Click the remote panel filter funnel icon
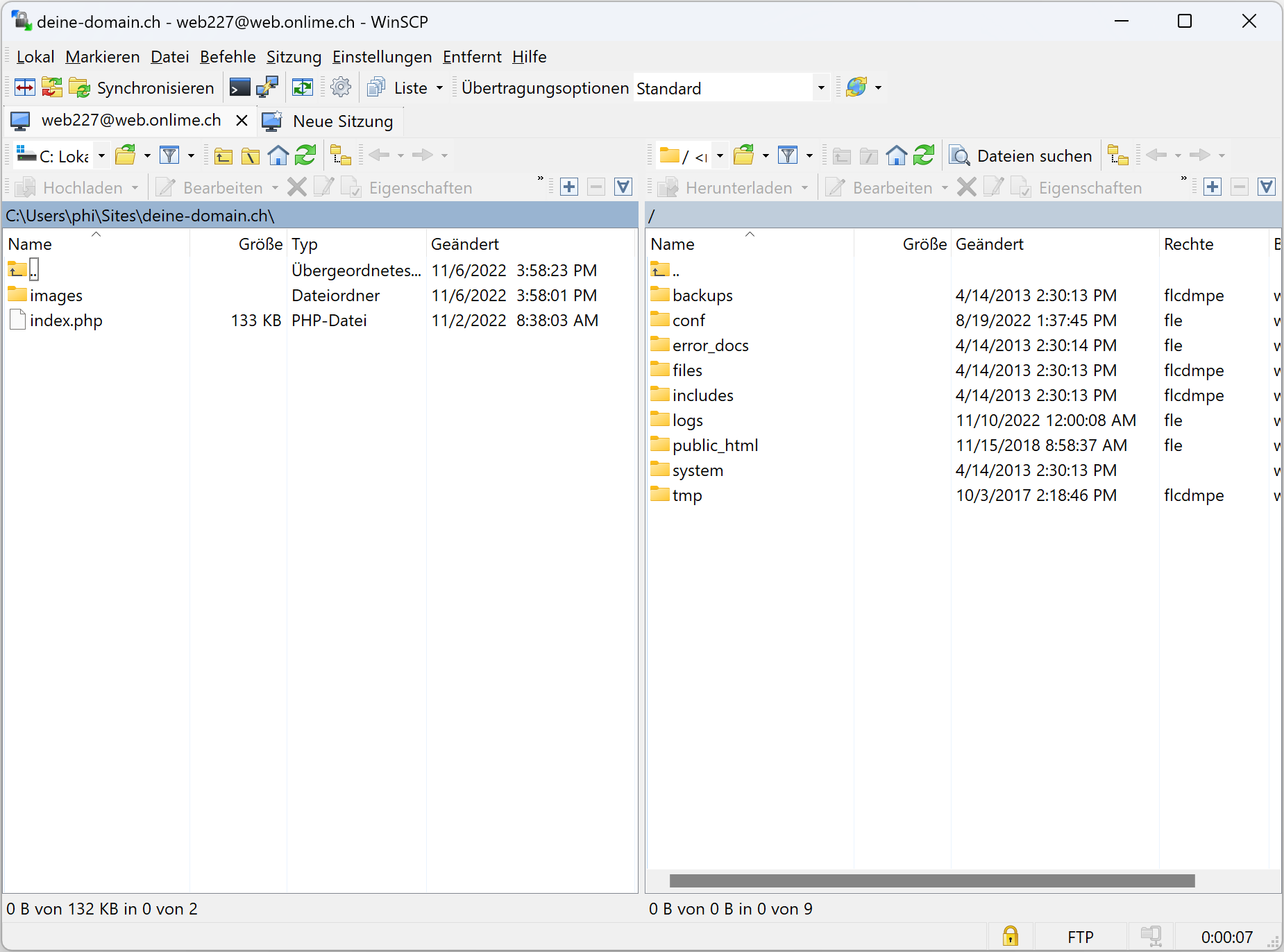This screenshot has width=1284, height=952. coord(788,155)
